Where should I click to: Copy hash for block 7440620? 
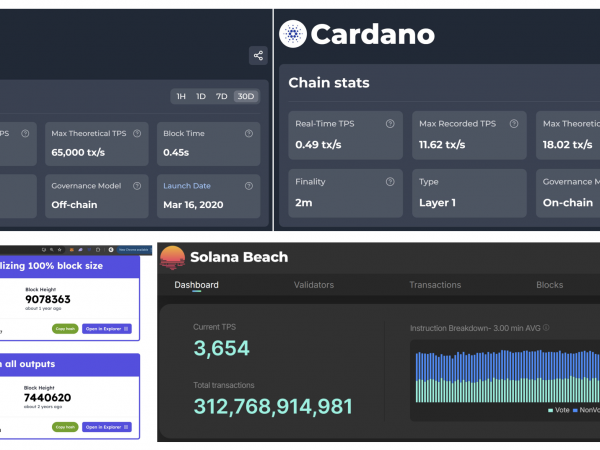[65, 427]
